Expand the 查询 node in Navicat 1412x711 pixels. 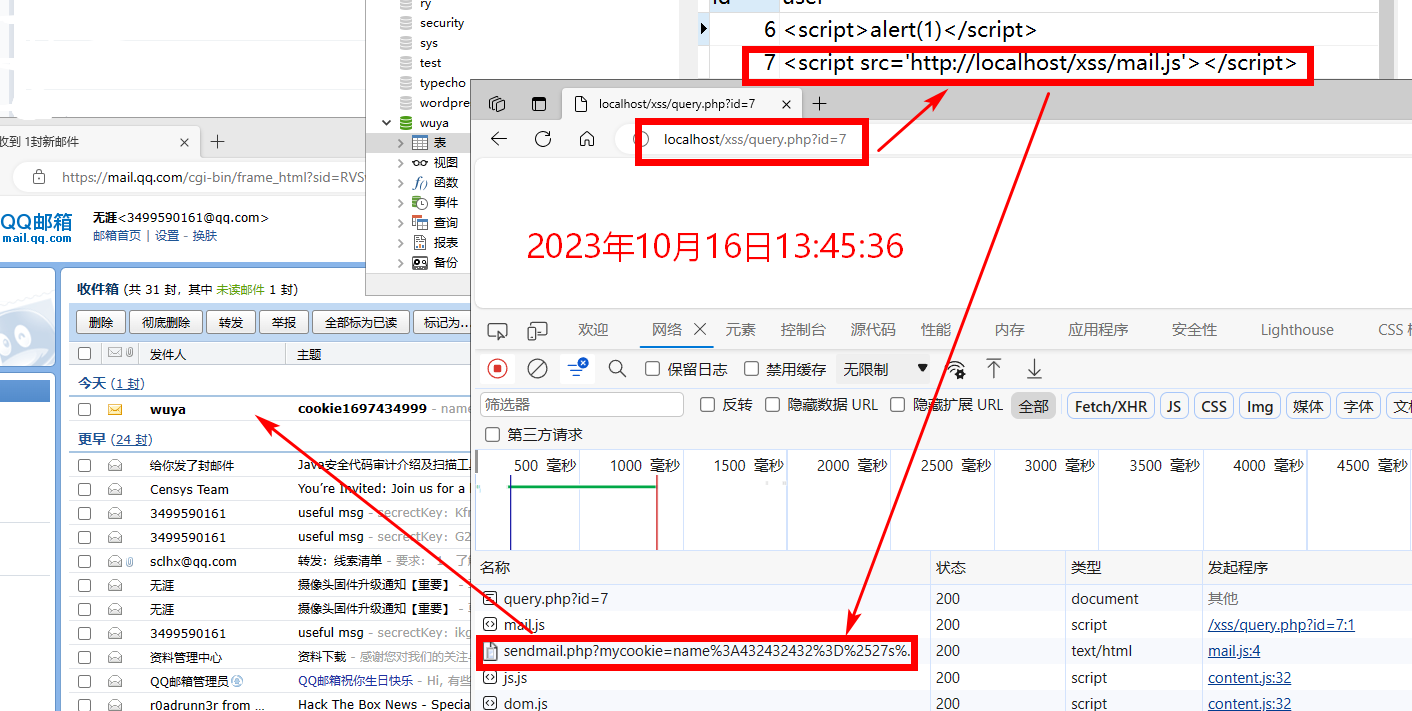pos(401,223)
